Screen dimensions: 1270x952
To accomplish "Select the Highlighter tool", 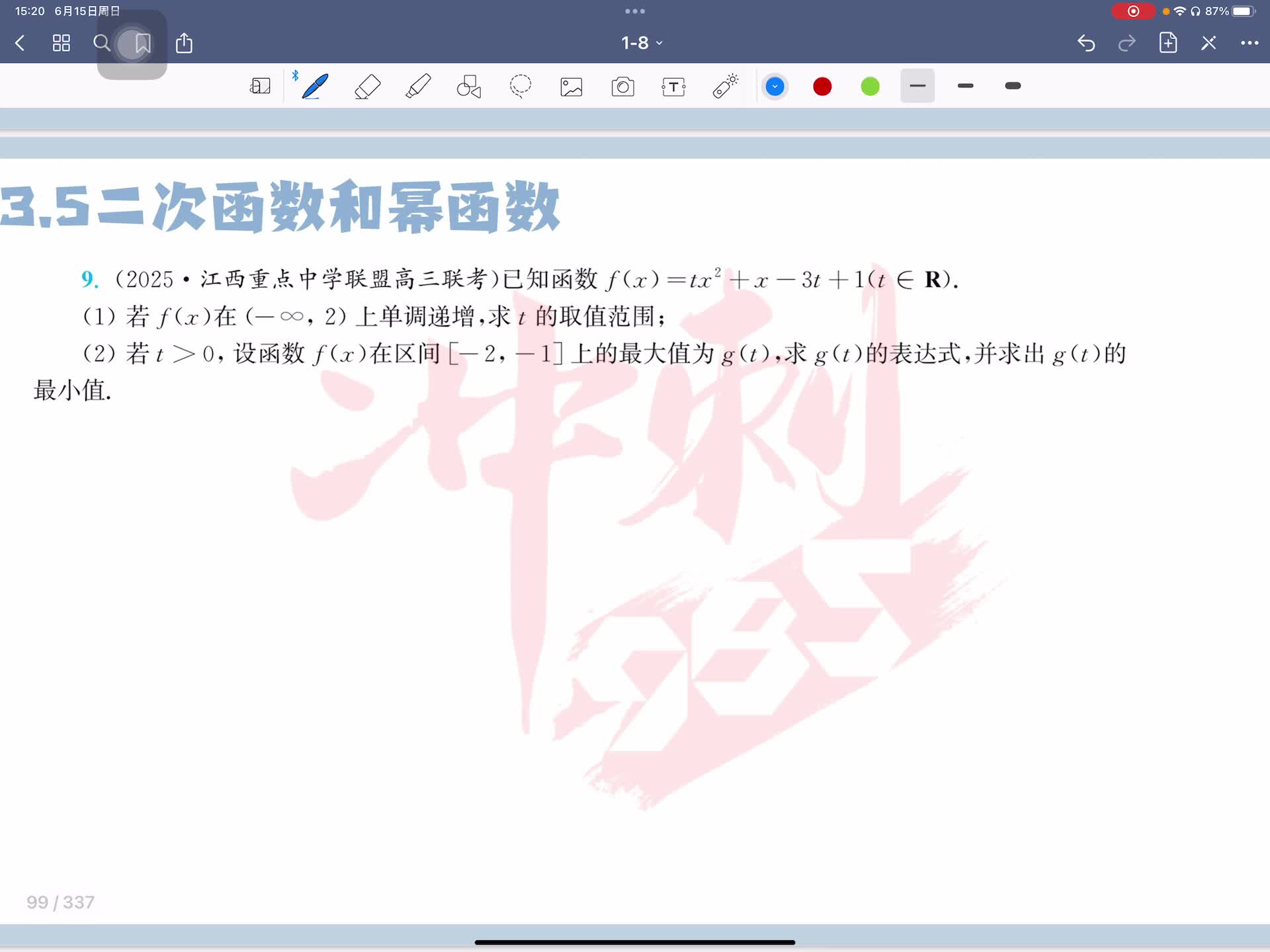I will pos(418,87).
